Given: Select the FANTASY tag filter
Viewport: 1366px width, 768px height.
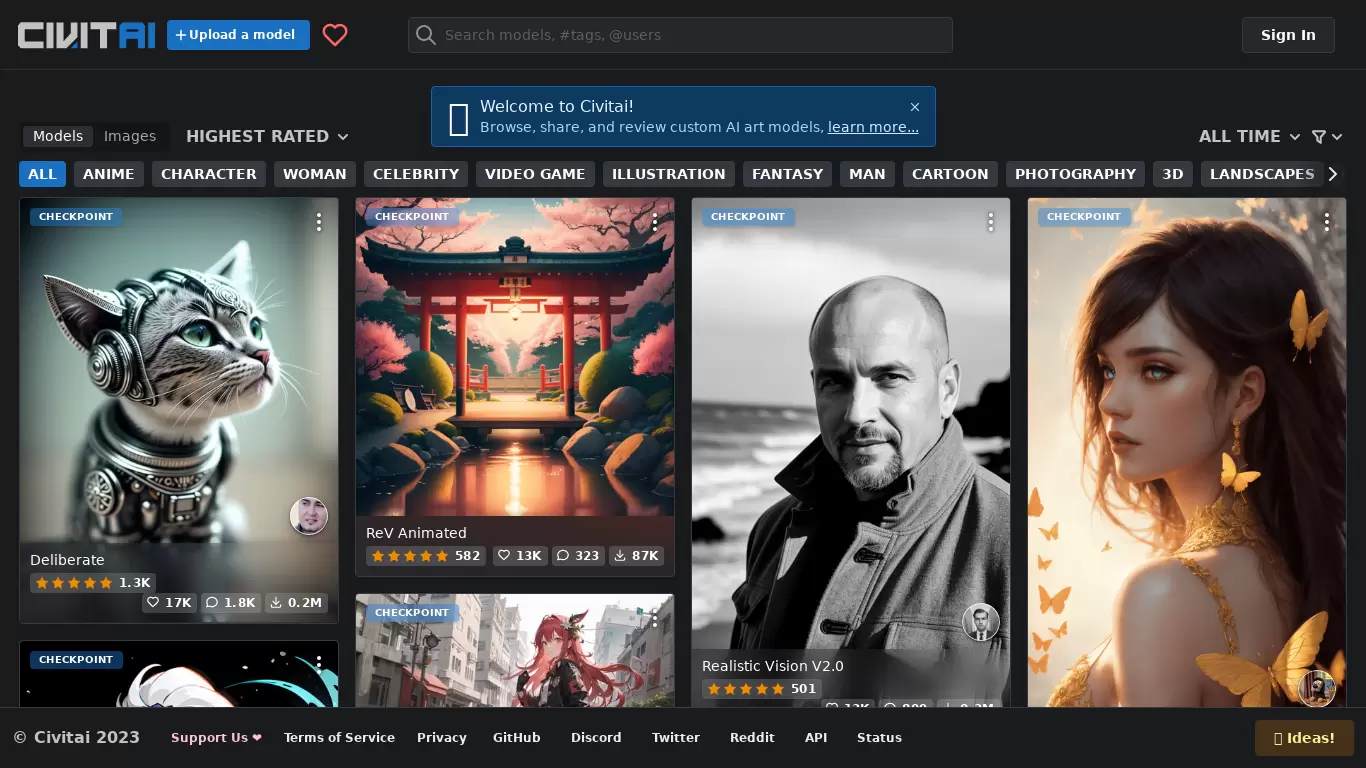Looking at the screenshot, I should coord(788,174).
